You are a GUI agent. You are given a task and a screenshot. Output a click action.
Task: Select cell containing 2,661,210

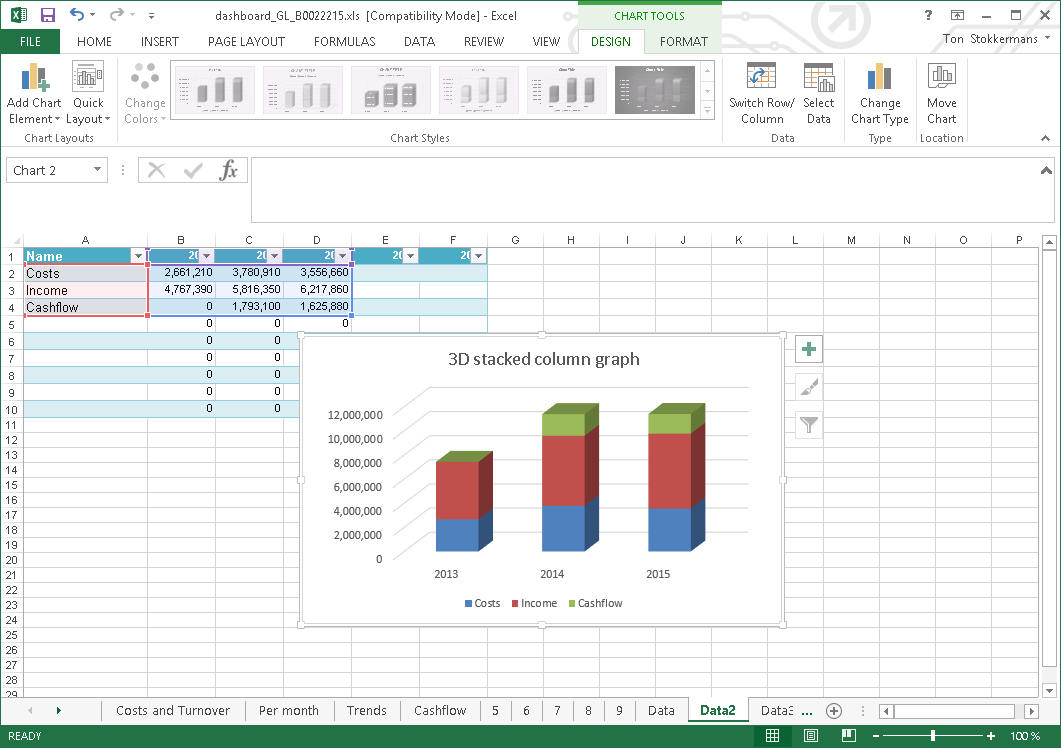[x=181, y=272]
